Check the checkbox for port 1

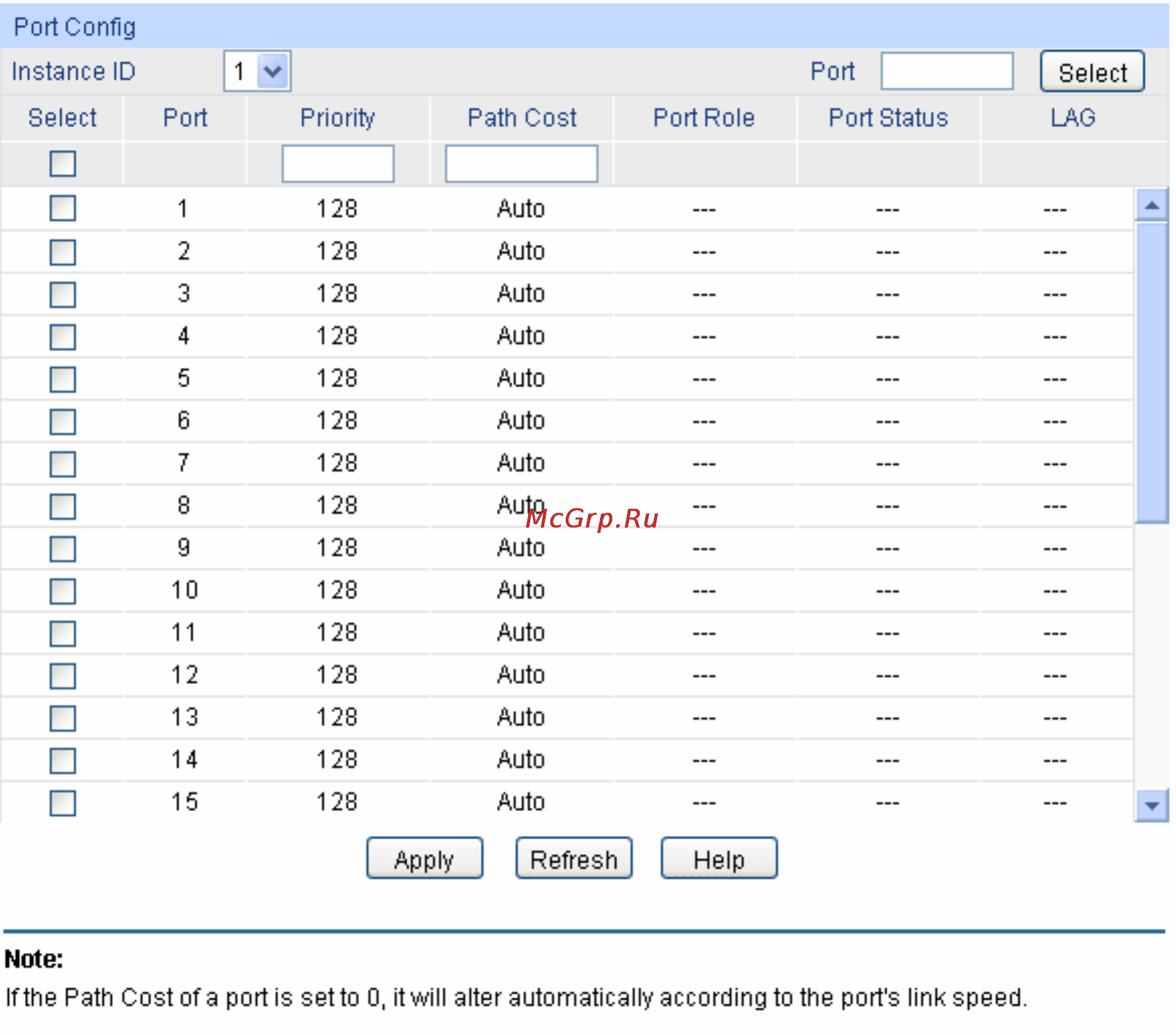[62, 208]
